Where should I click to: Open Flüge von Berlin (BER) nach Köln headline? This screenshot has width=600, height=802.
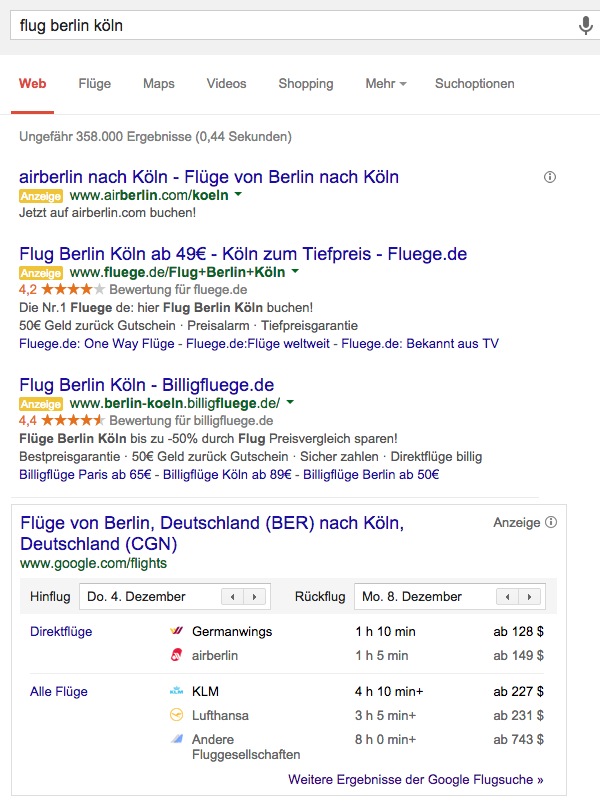(x=212, y=533)
